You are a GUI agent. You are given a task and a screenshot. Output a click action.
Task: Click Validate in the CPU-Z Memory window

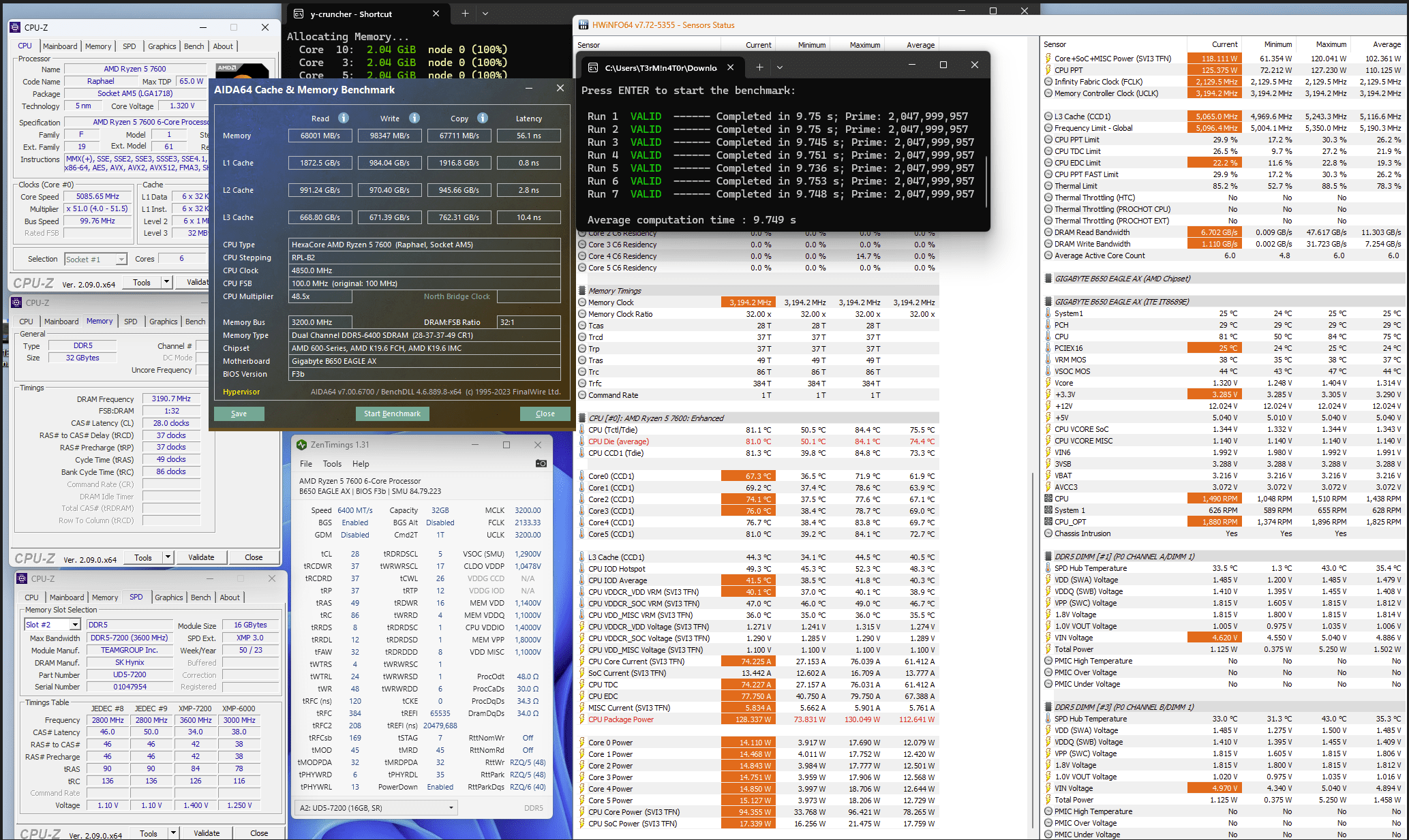(x=201, y=557)
